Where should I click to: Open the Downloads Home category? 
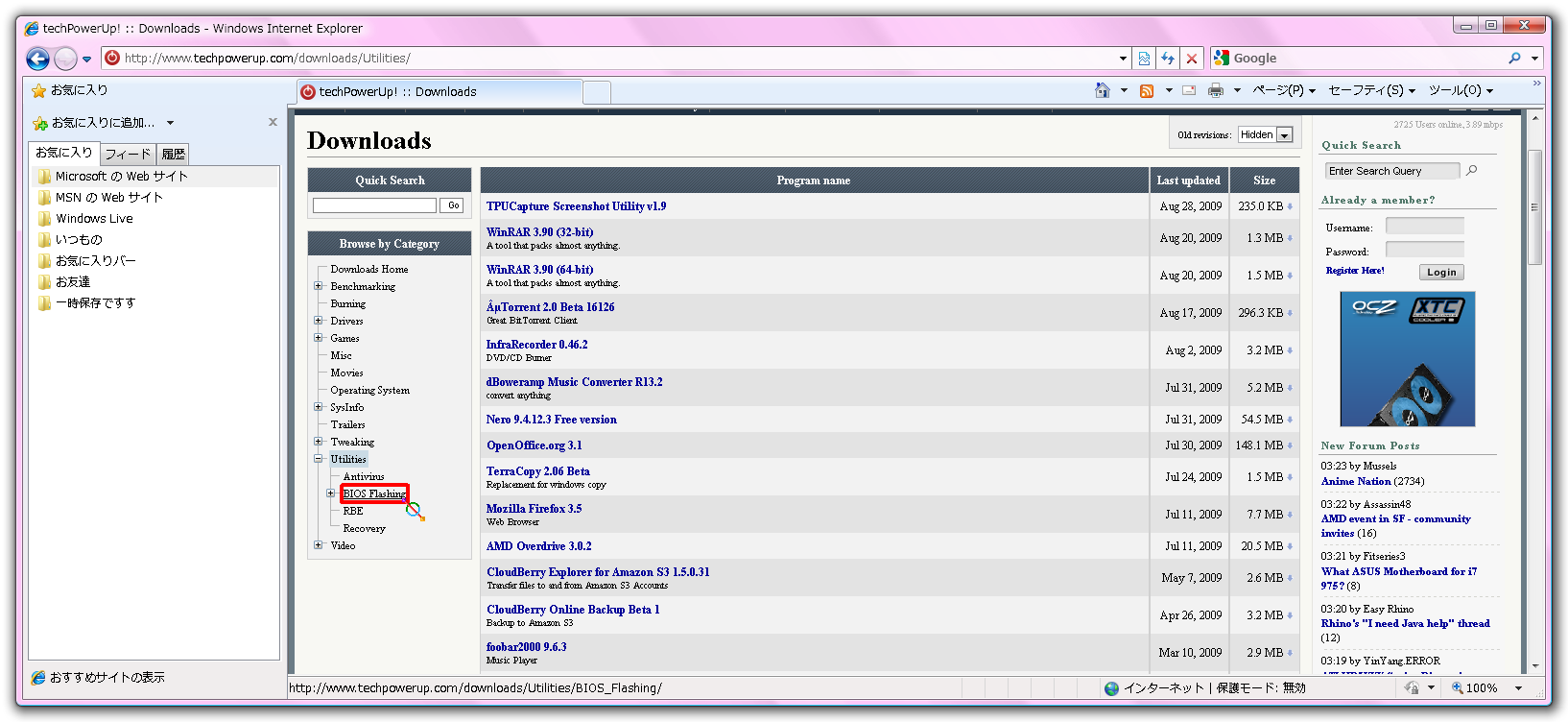tap(369, 269)
